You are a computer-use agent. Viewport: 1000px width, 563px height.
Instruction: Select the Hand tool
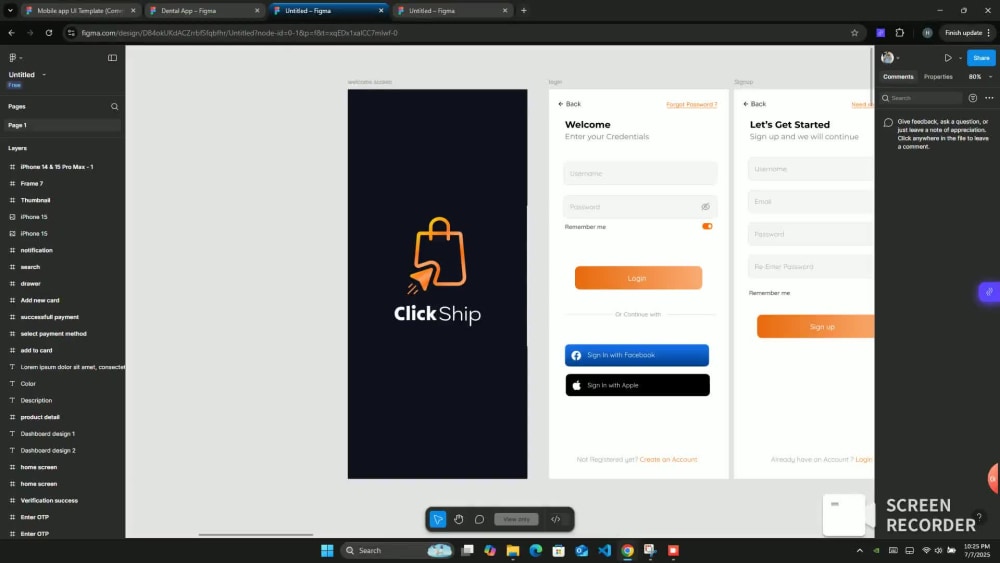[x=459, y=519]
